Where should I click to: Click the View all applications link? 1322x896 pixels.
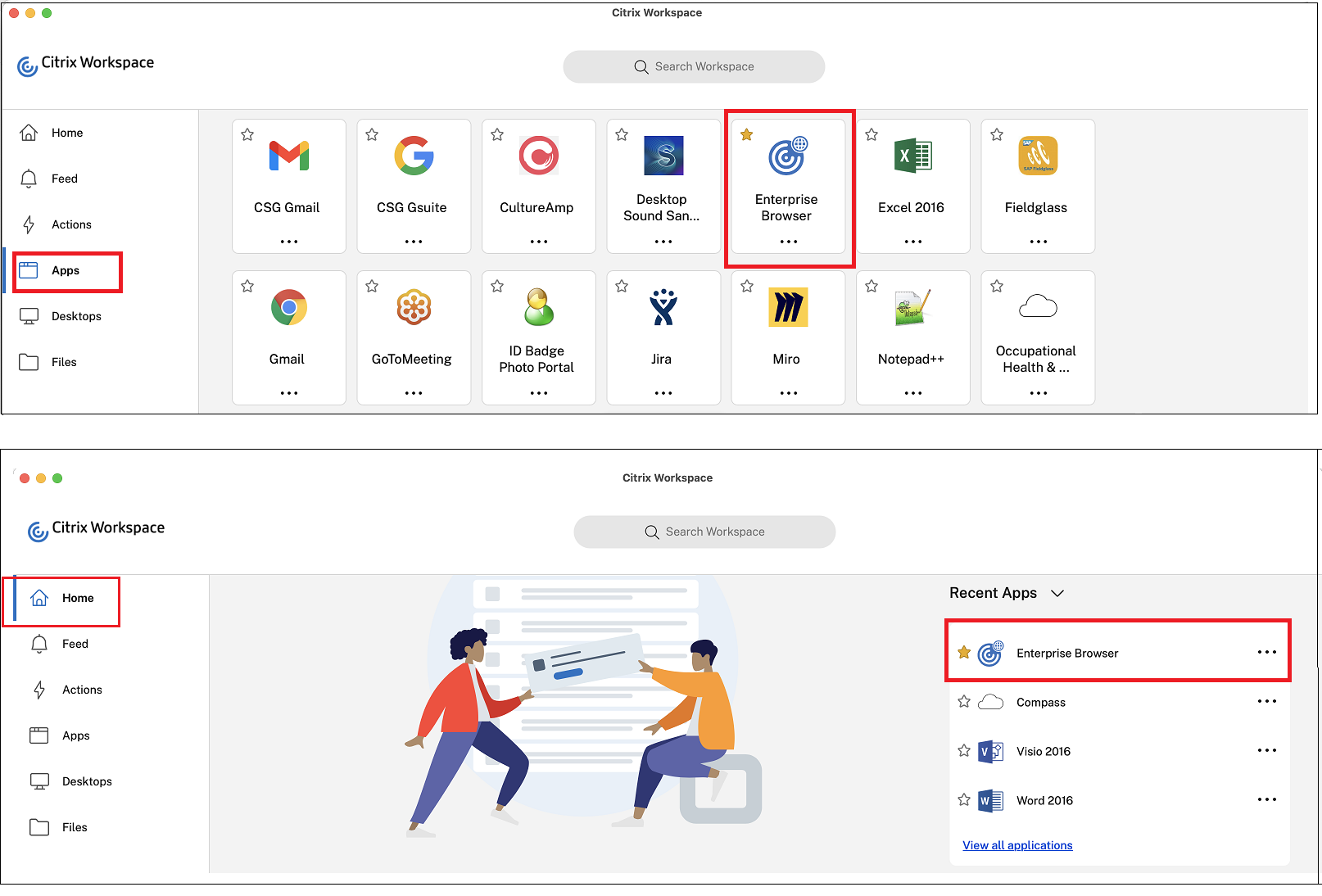(x=1017, y=845)
